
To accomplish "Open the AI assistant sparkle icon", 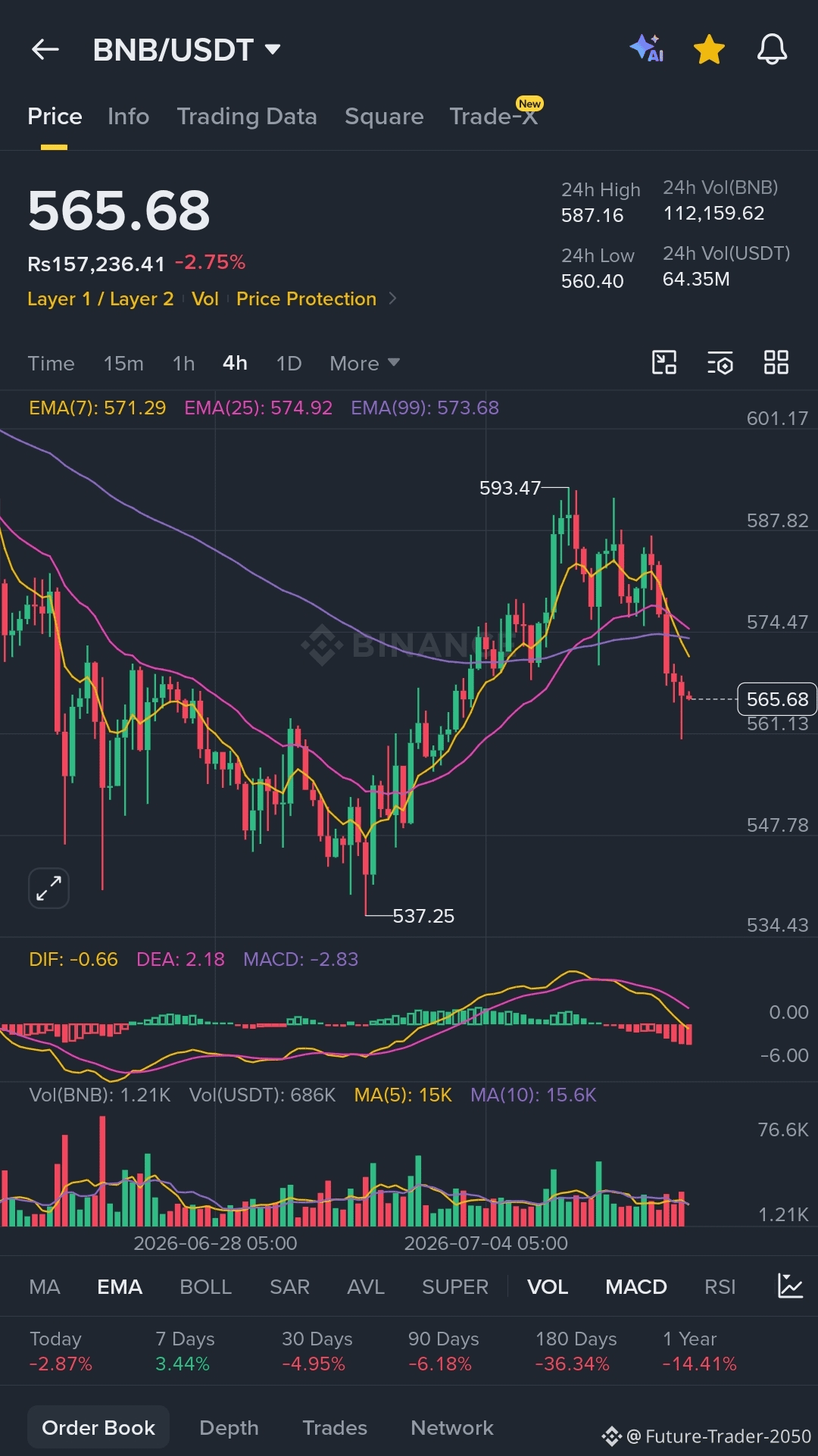I will click(647, 48).
